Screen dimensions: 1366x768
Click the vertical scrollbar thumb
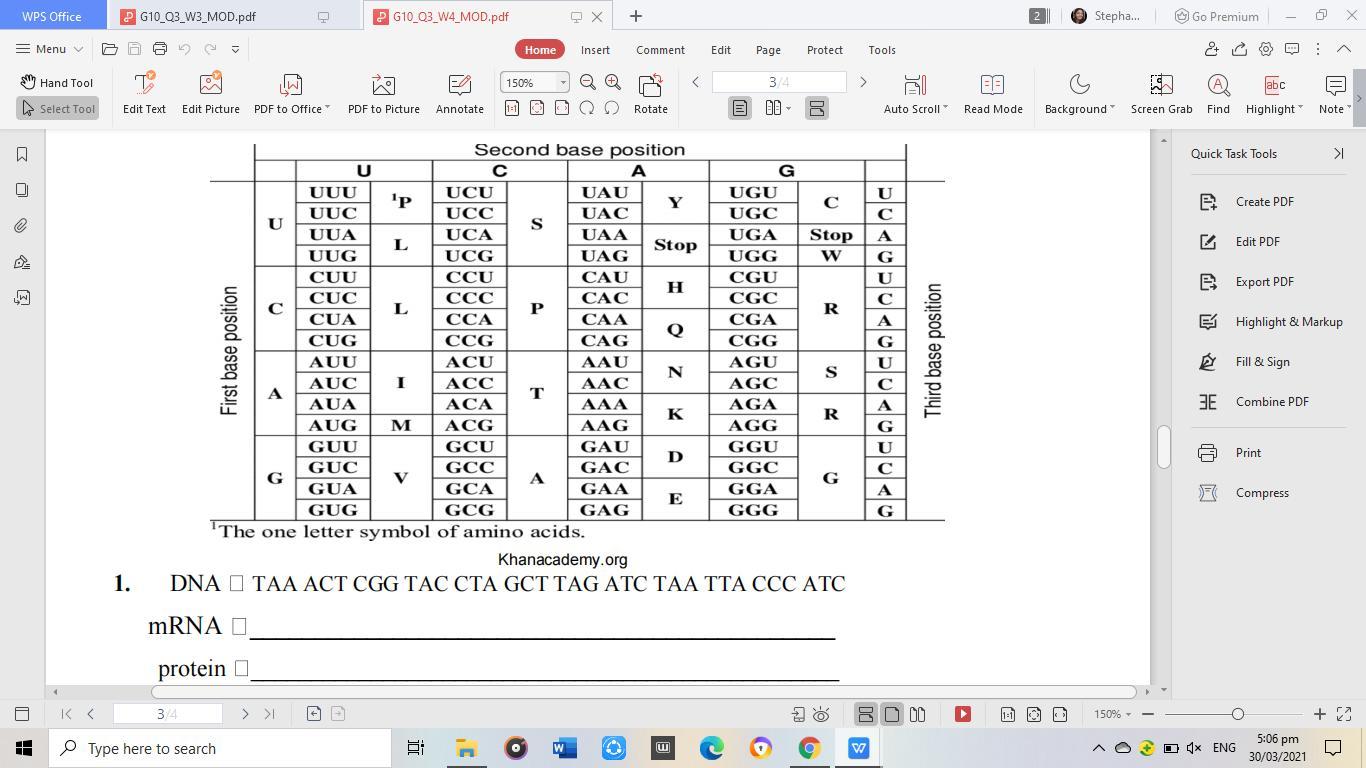pyautogui.click(x=1163, y=447)
